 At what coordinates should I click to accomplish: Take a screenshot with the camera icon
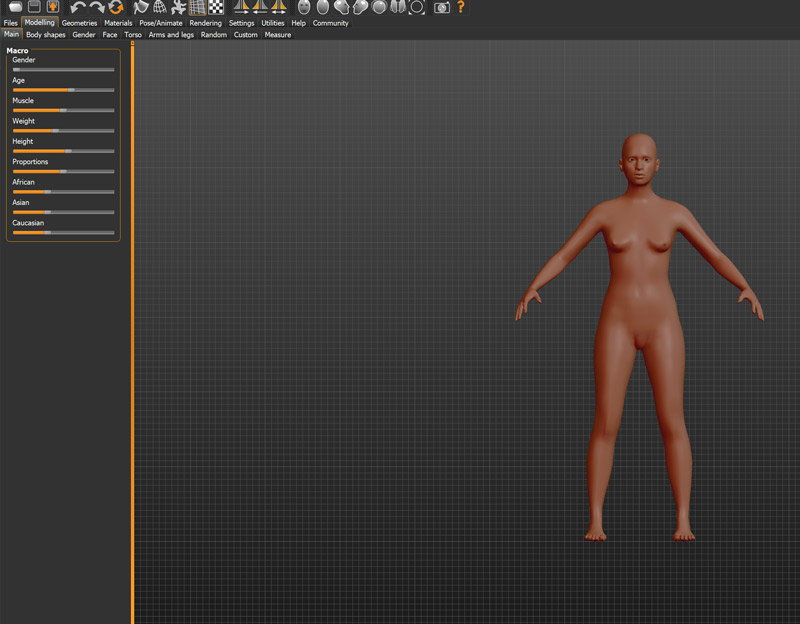[441, 7]
